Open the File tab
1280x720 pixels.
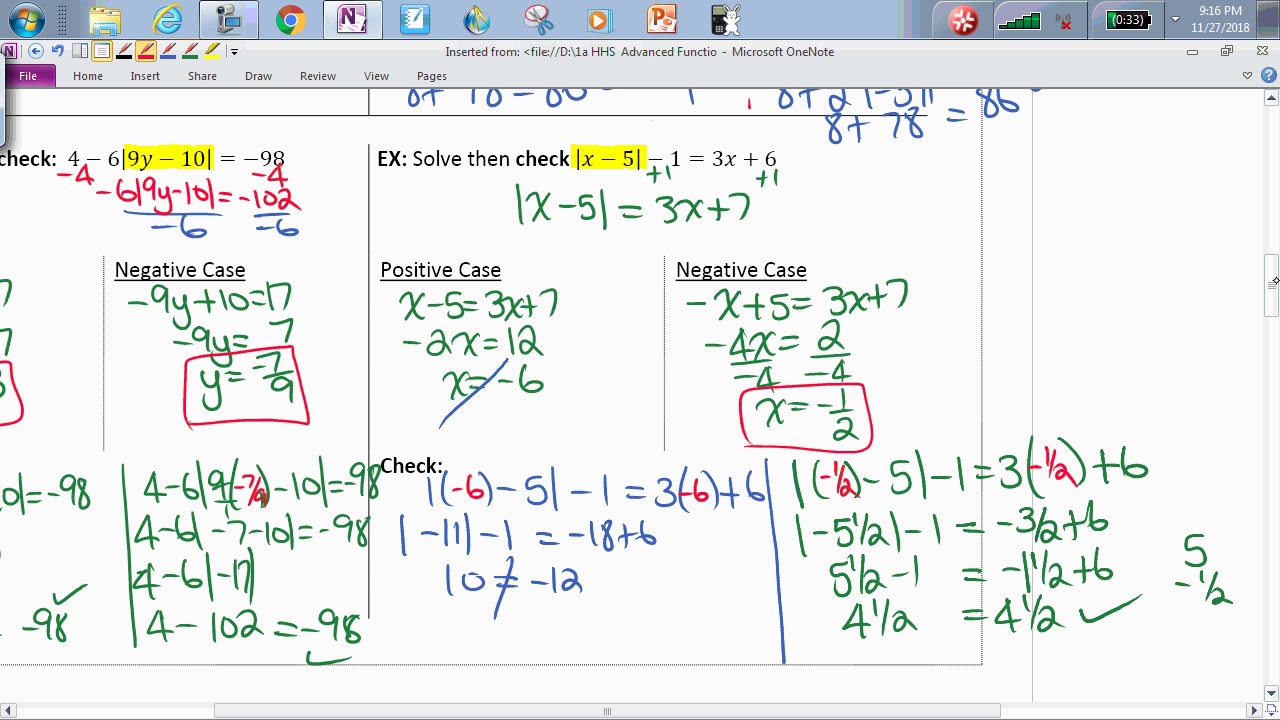coord(28,76)
